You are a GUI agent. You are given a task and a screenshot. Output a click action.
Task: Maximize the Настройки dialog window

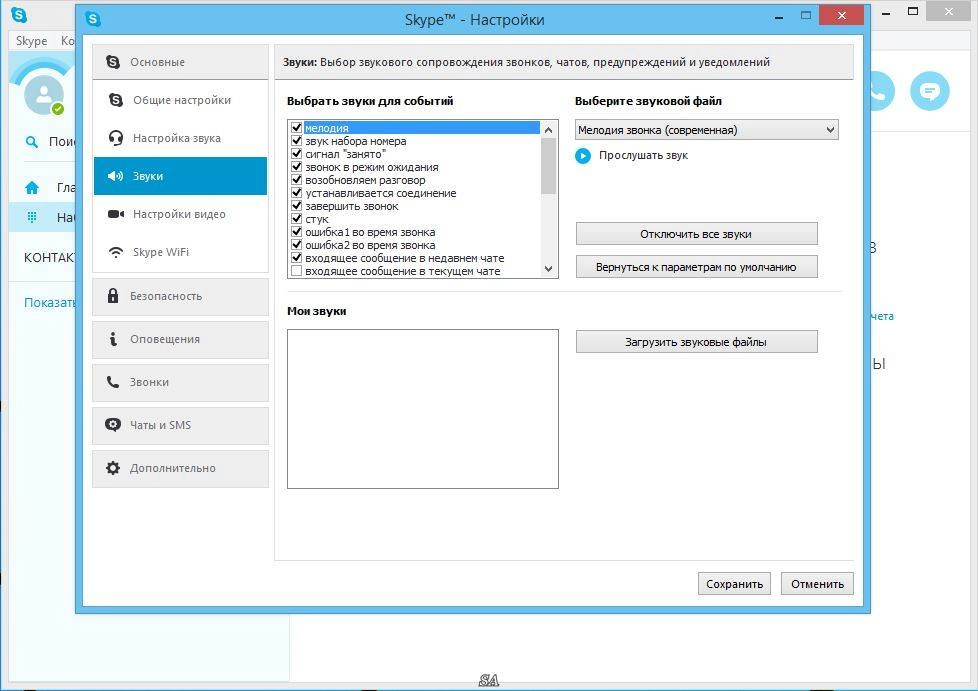[806, 16]
